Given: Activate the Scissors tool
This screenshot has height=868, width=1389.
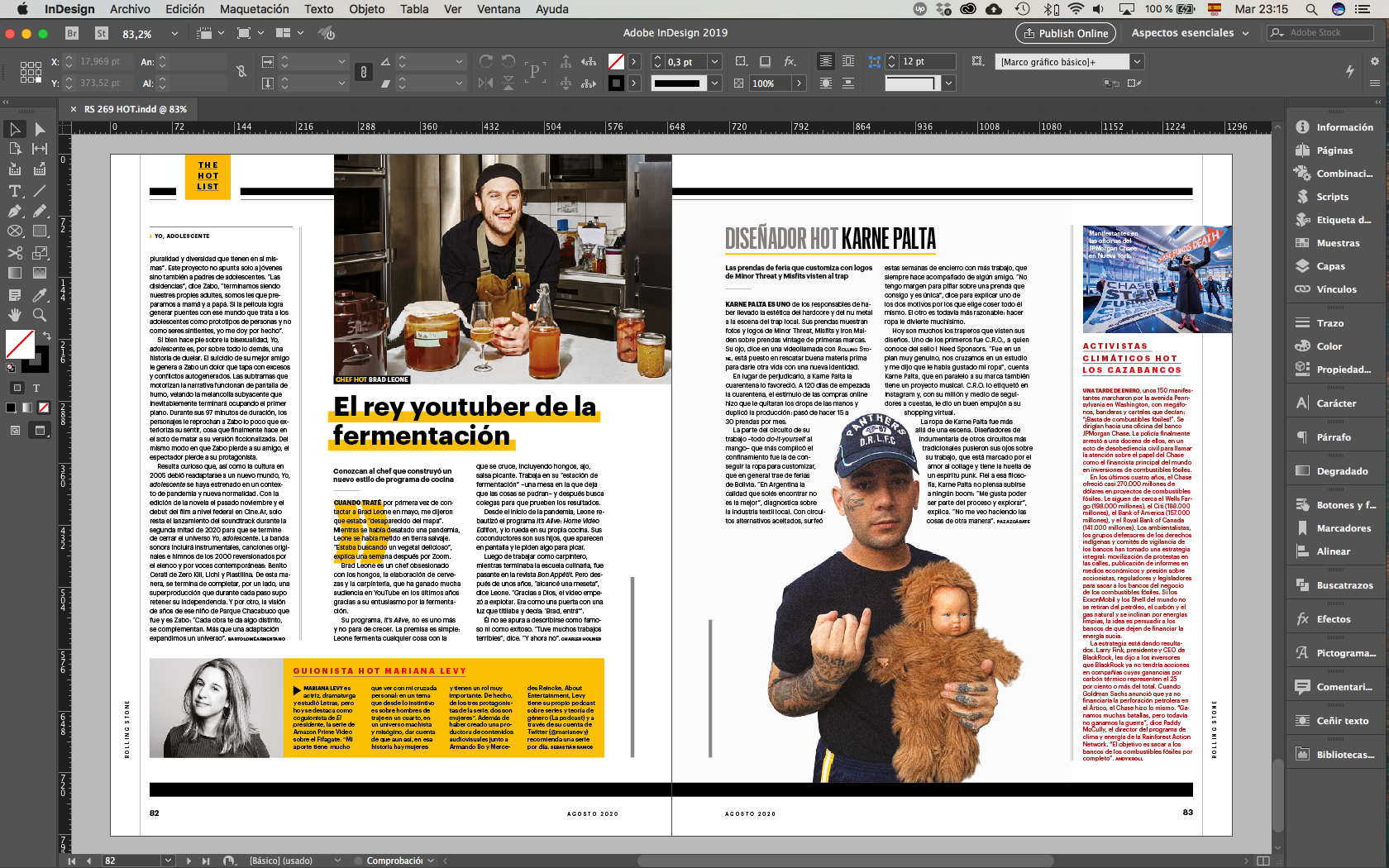Looking at the screenshot, I should pos(15,253).
